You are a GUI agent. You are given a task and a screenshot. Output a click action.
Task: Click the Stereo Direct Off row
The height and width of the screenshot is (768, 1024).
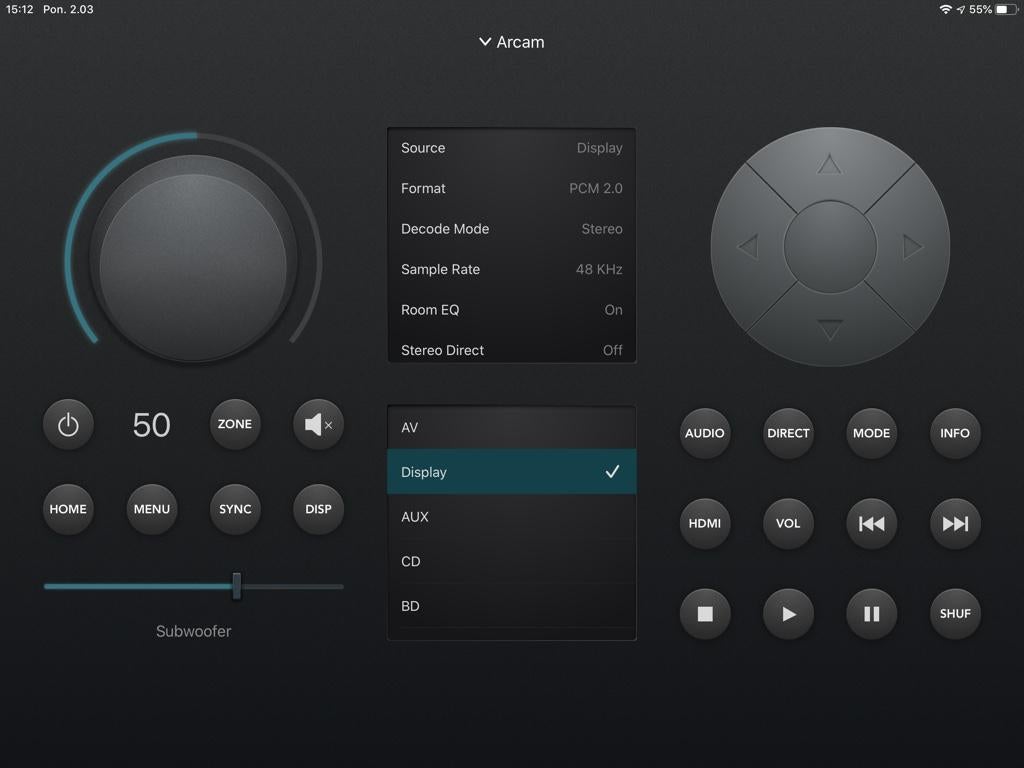click(511, 348)
